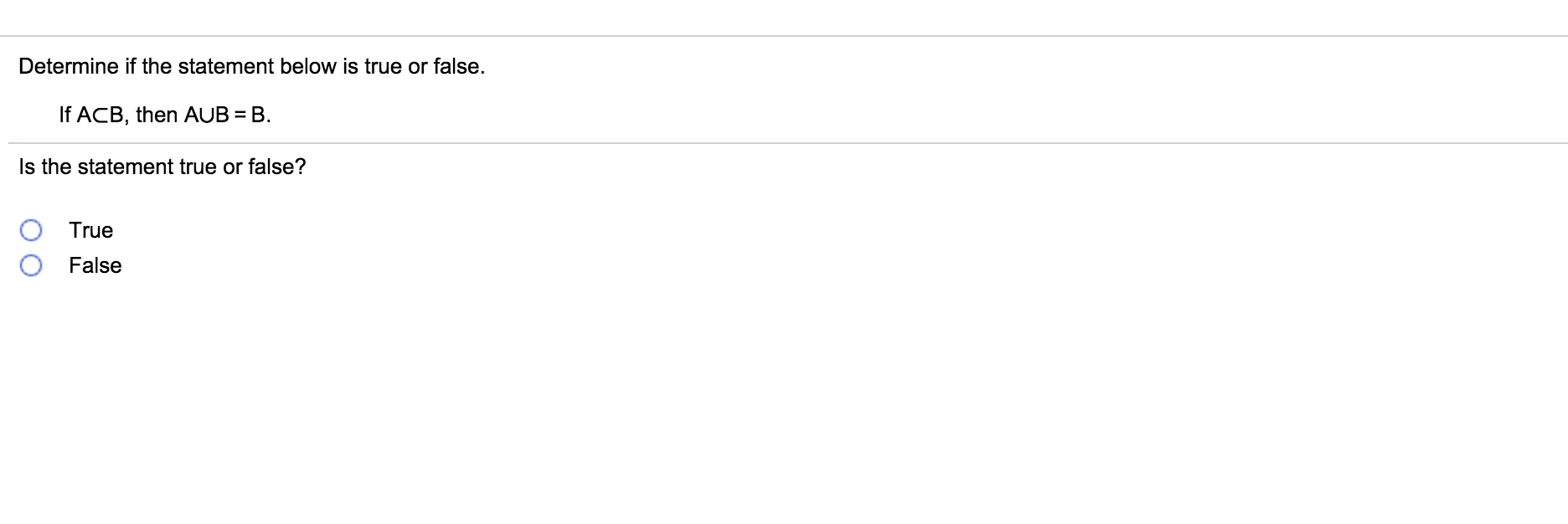Viewport: 1568px width, 524px height.
Task: Click the word 'below' in the instruction
Action: [307, 66]
